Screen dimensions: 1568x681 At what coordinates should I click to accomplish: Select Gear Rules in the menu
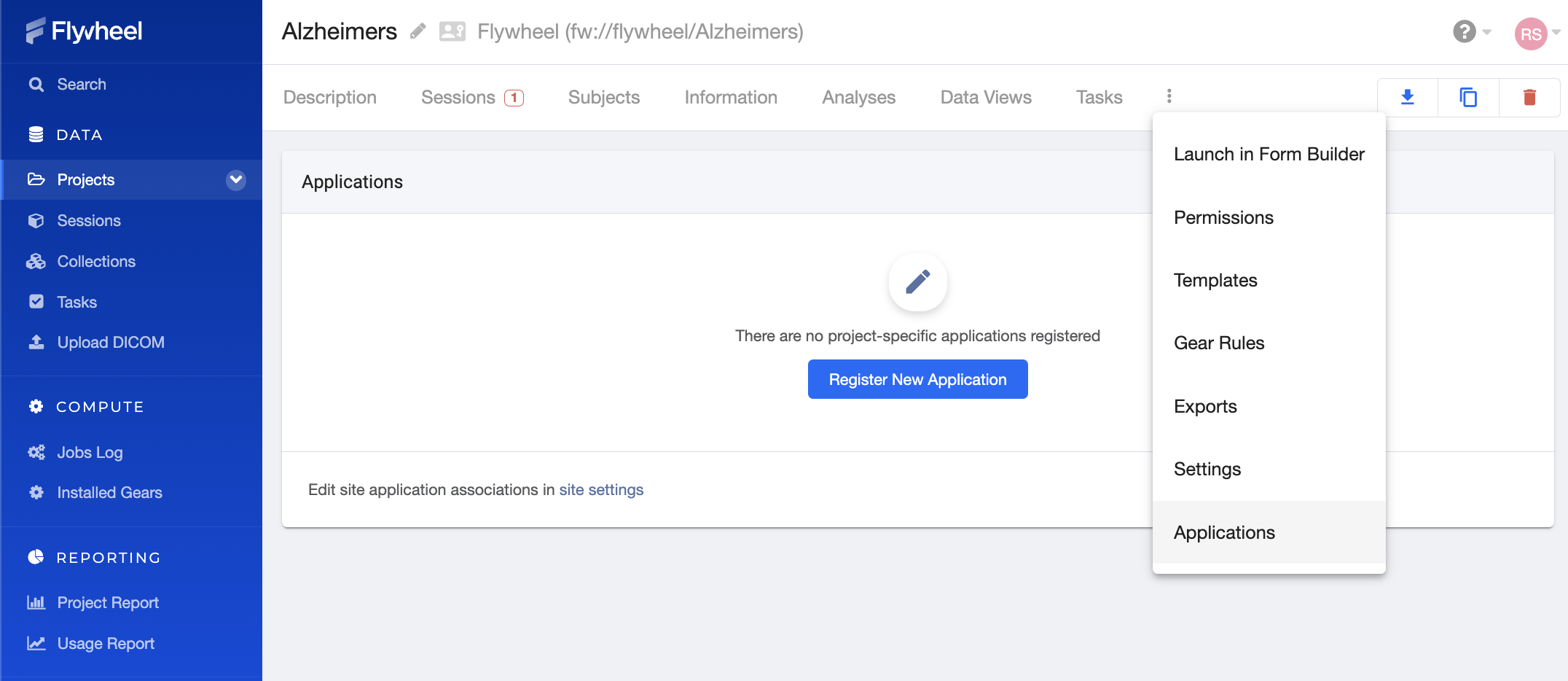1269,343
